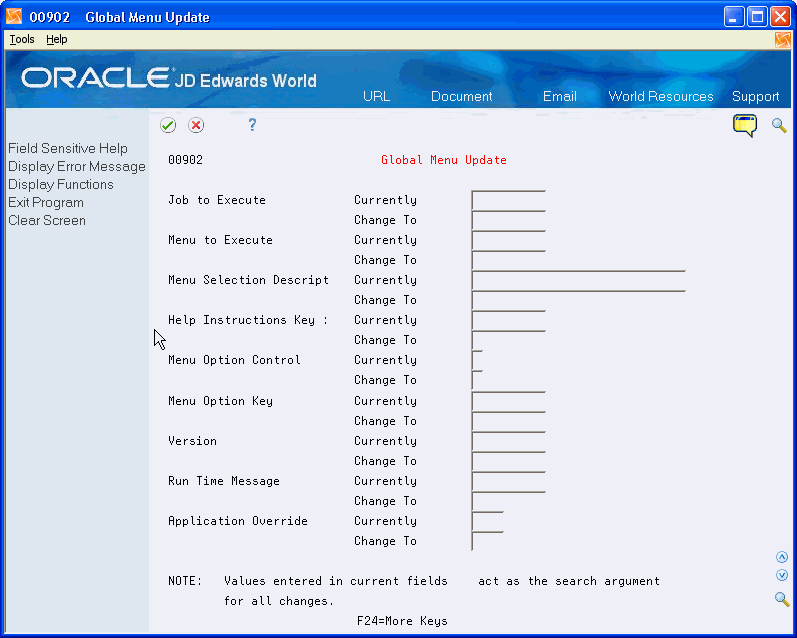The image size is (797, 638).
Task: Click F24=More Keys text
Action: pos(402,621)
